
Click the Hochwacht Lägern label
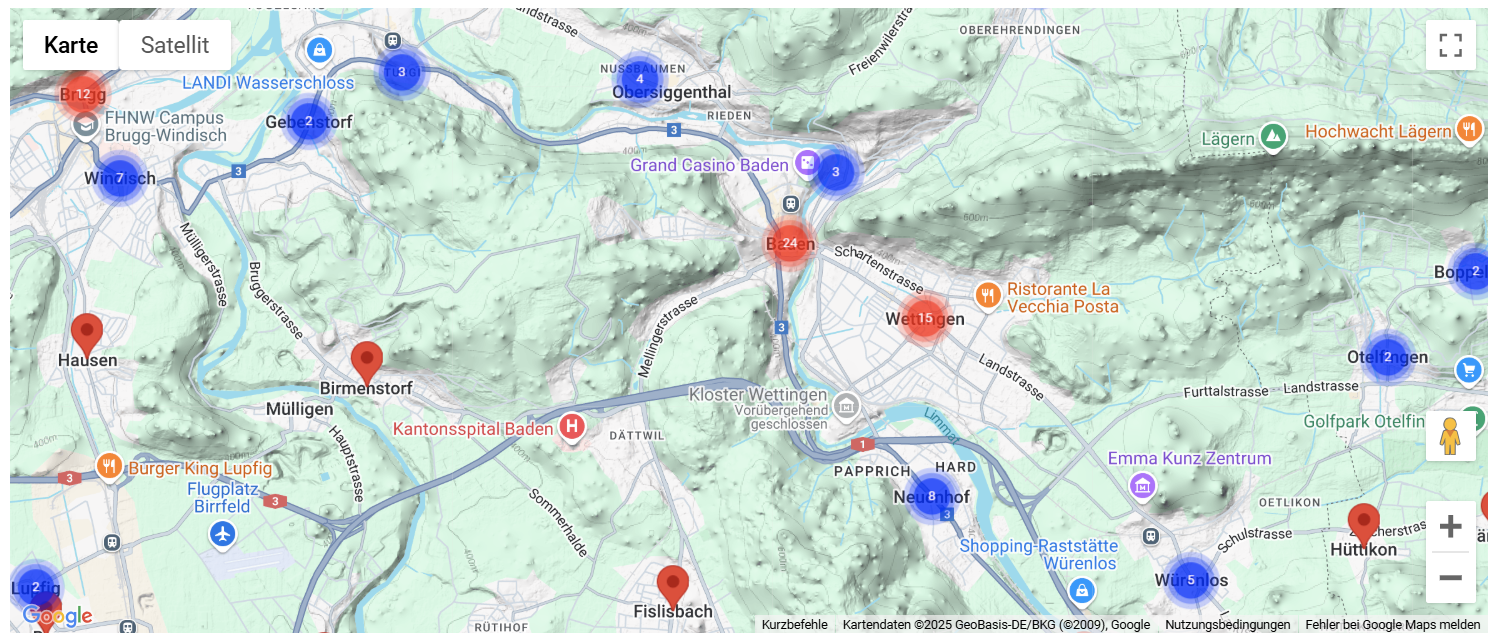point(1378,132)
